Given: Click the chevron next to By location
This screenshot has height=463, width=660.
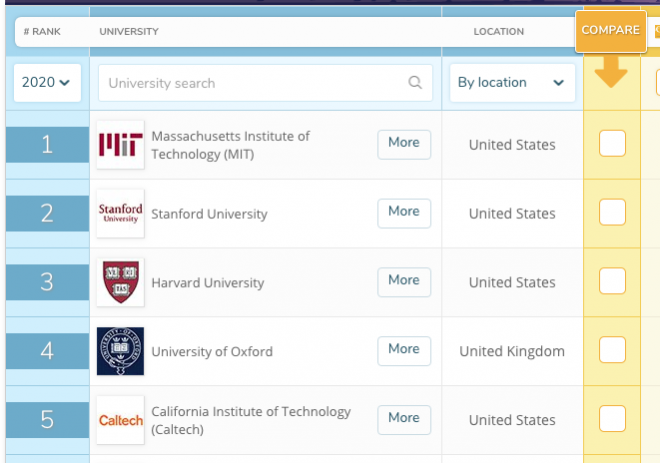Looking at the screenshot, I should [559, 82].
